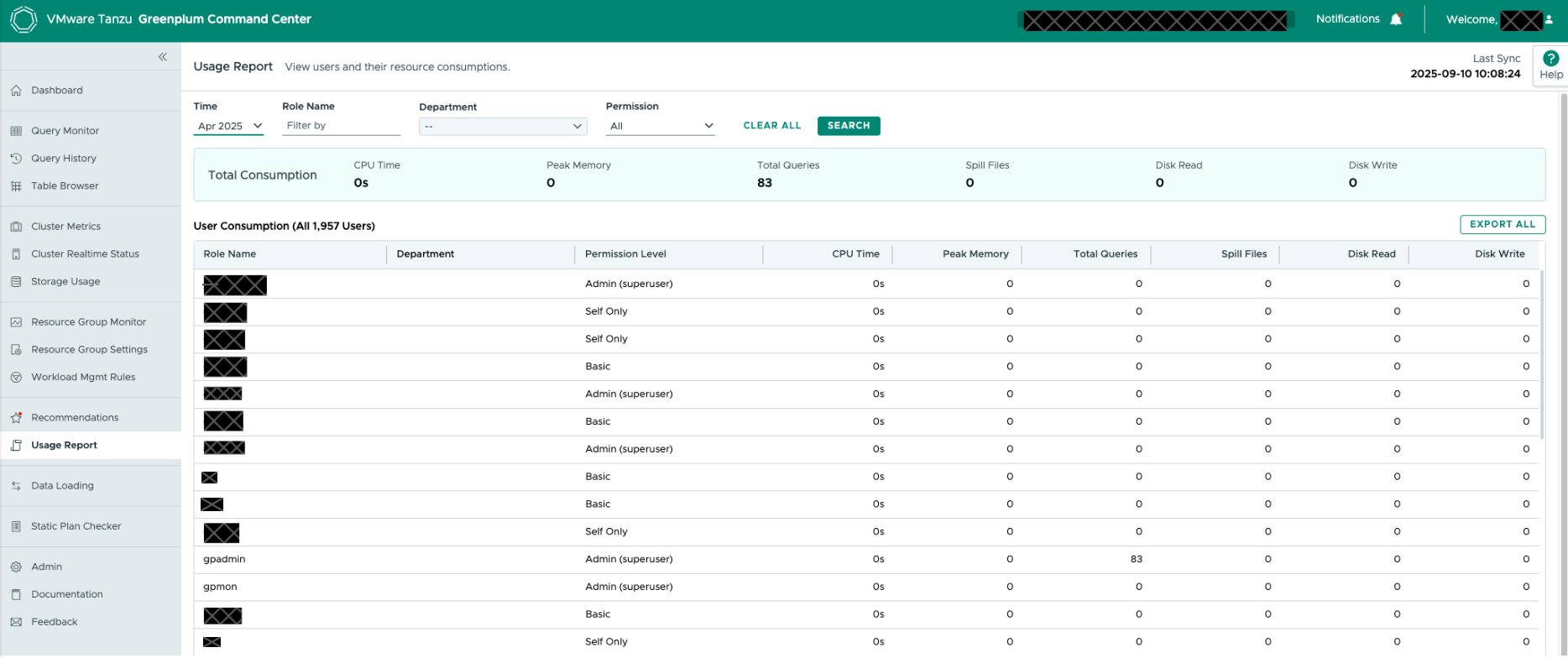1568x658 pixels.
Task: Click the Admin gear icon
Action: point(16,567)
